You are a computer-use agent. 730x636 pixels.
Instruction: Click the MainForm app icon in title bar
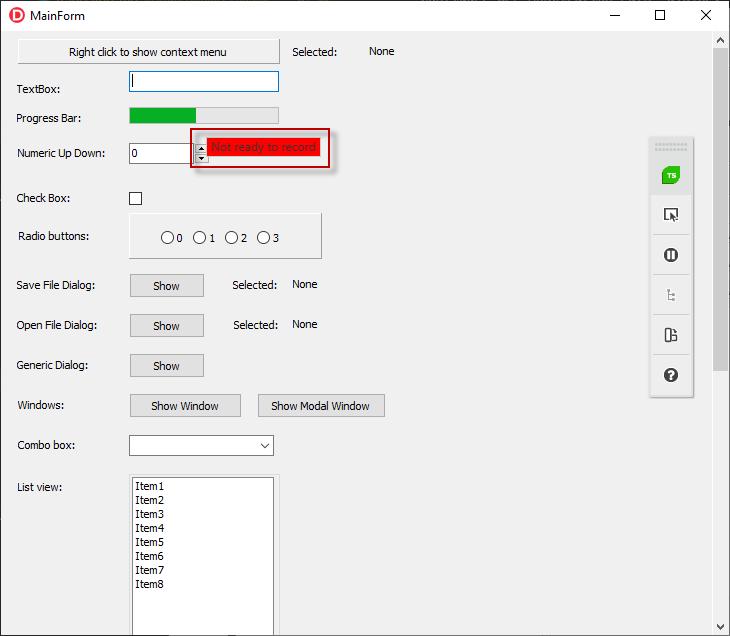[x=16, y=15]
